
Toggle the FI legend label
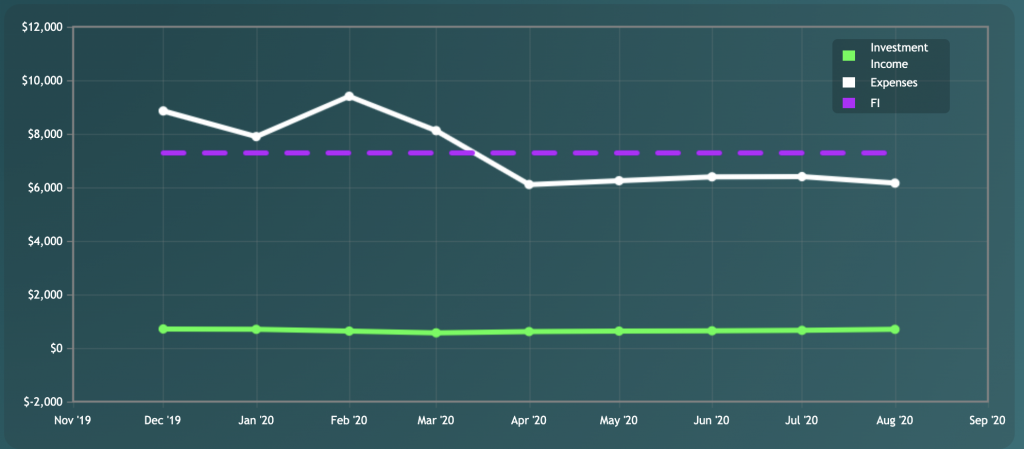pos(875,102)
